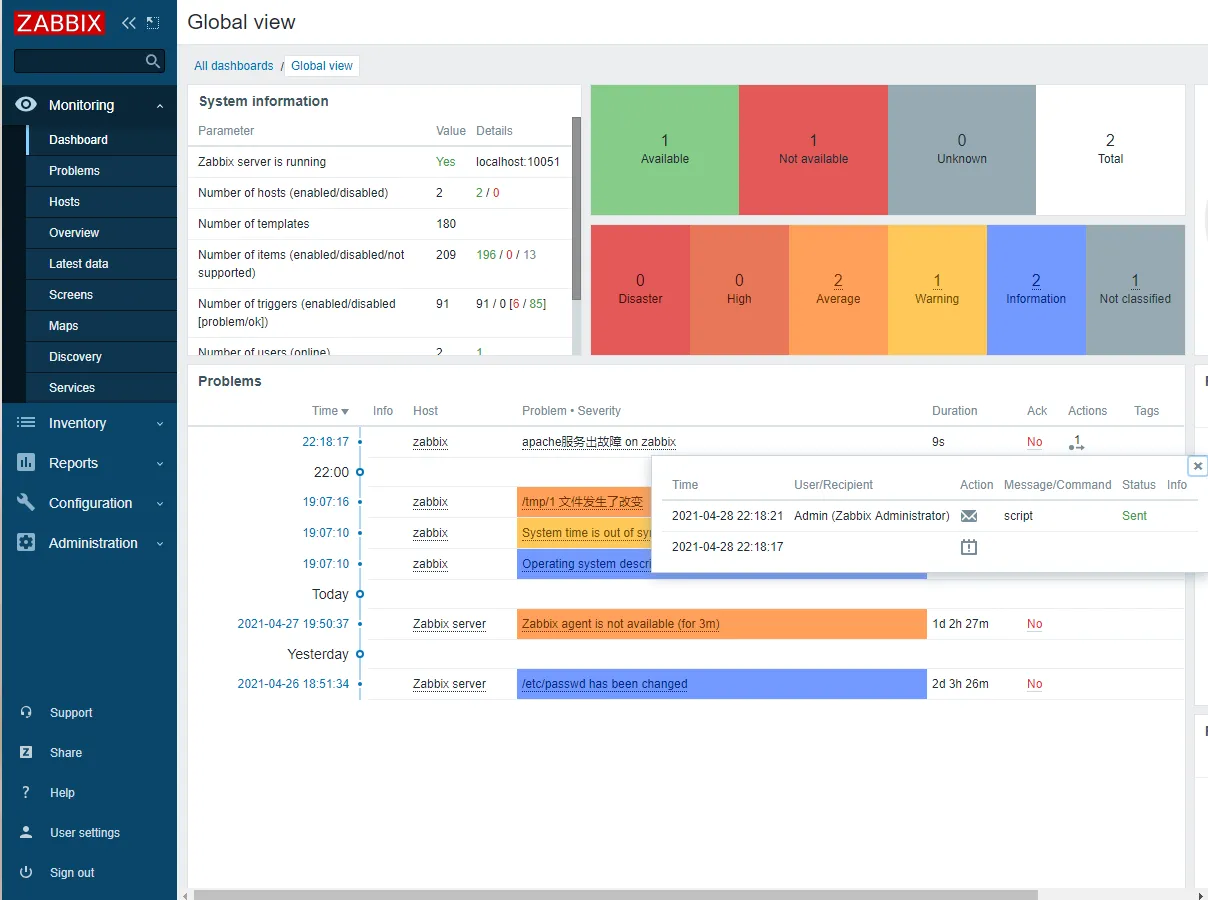1208x900 pixels.
Task: Open Overview in Monitoring menu
Action: (101, 233)
